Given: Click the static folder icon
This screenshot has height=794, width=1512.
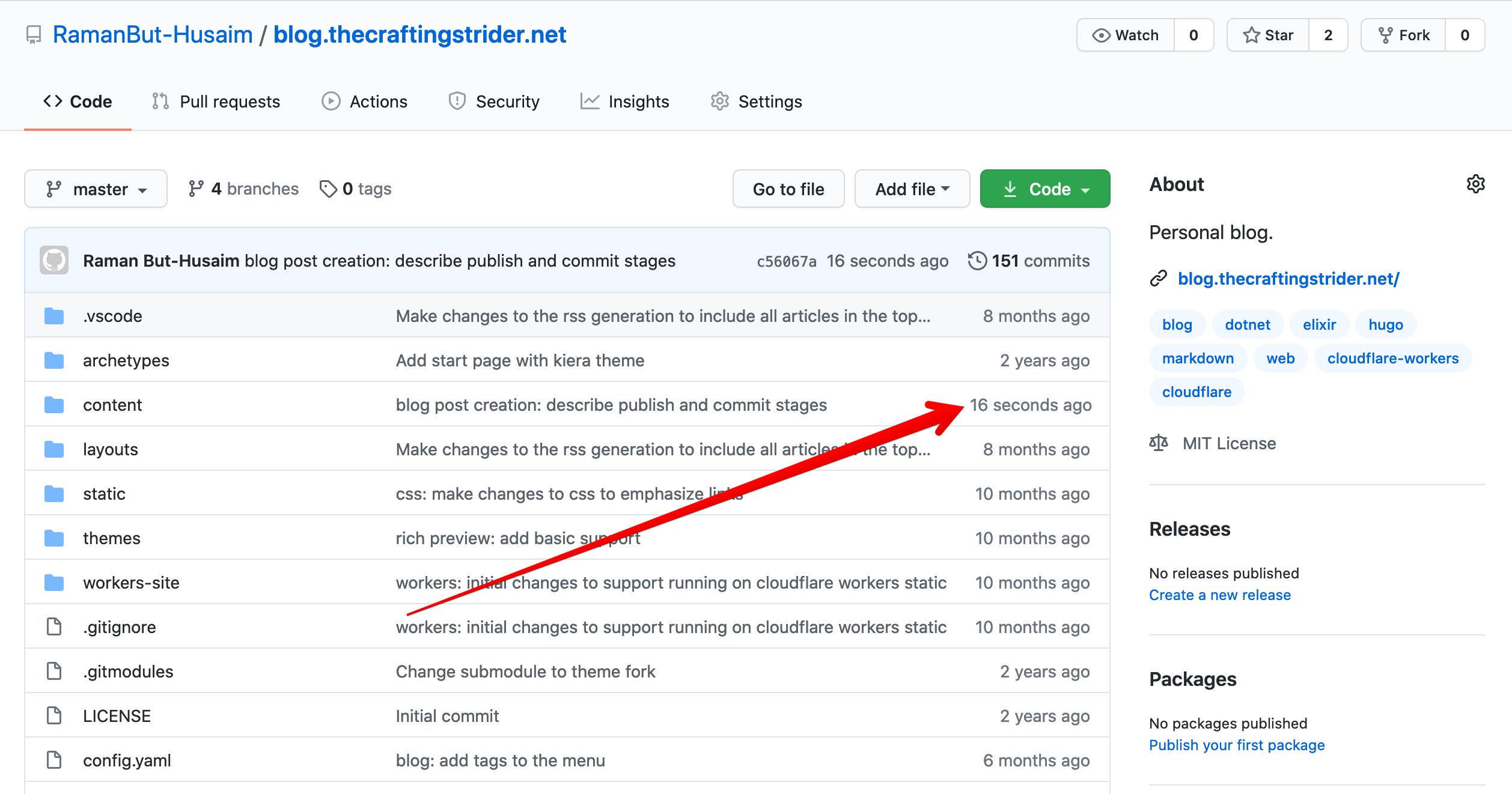Looking at the screenshot, I should tap(54, 494).
